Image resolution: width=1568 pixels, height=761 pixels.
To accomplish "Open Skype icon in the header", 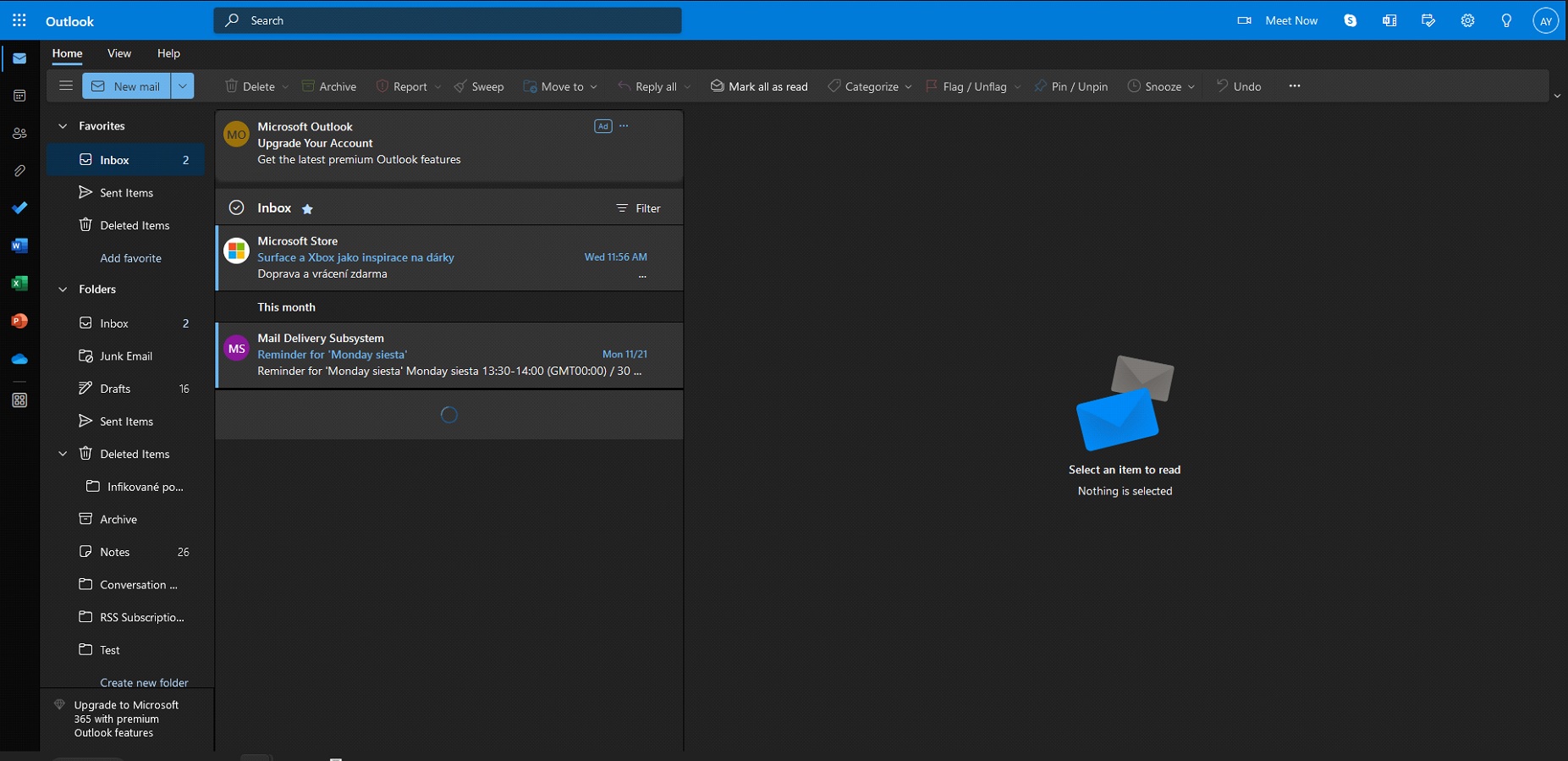I will pos(1351,20).
